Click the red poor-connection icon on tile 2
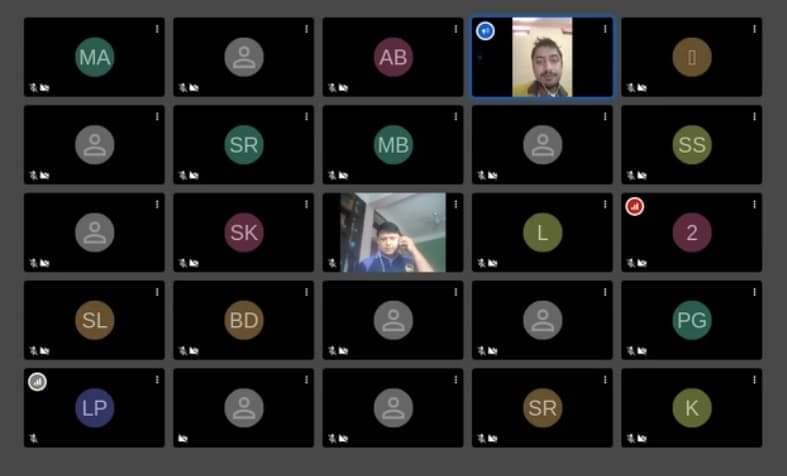The image size is (787, 476). coord(634,206)
